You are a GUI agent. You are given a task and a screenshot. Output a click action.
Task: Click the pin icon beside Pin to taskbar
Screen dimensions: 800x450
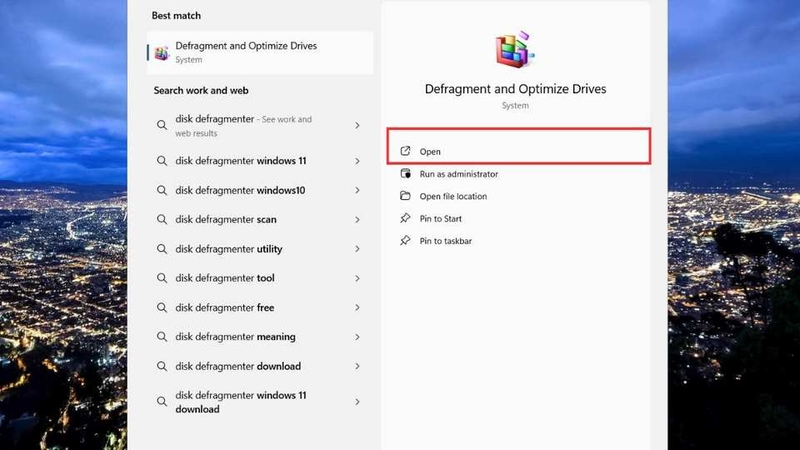(x=405, y=240)
